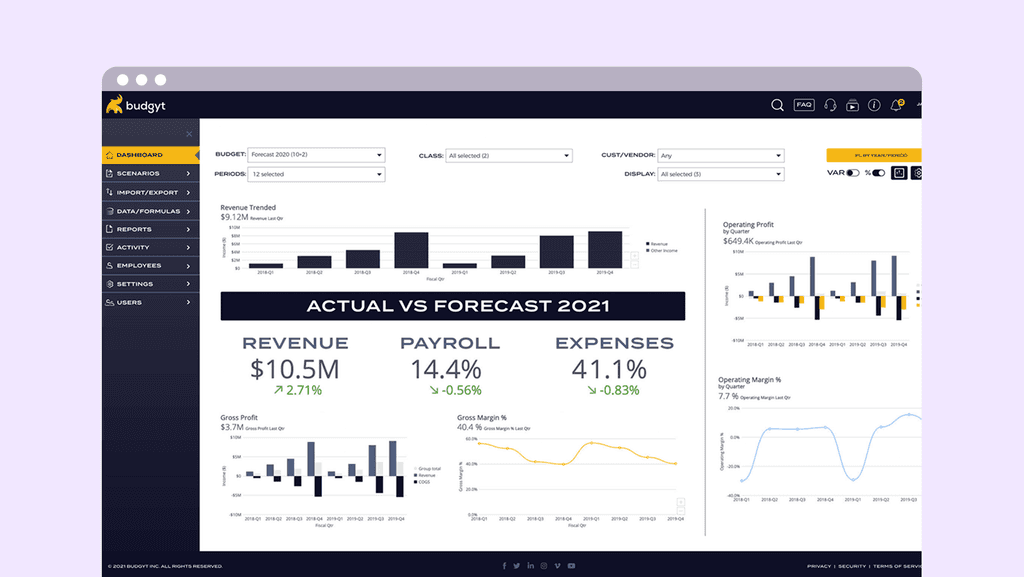Click the Twitter icon in the footer

coord(517,565)
